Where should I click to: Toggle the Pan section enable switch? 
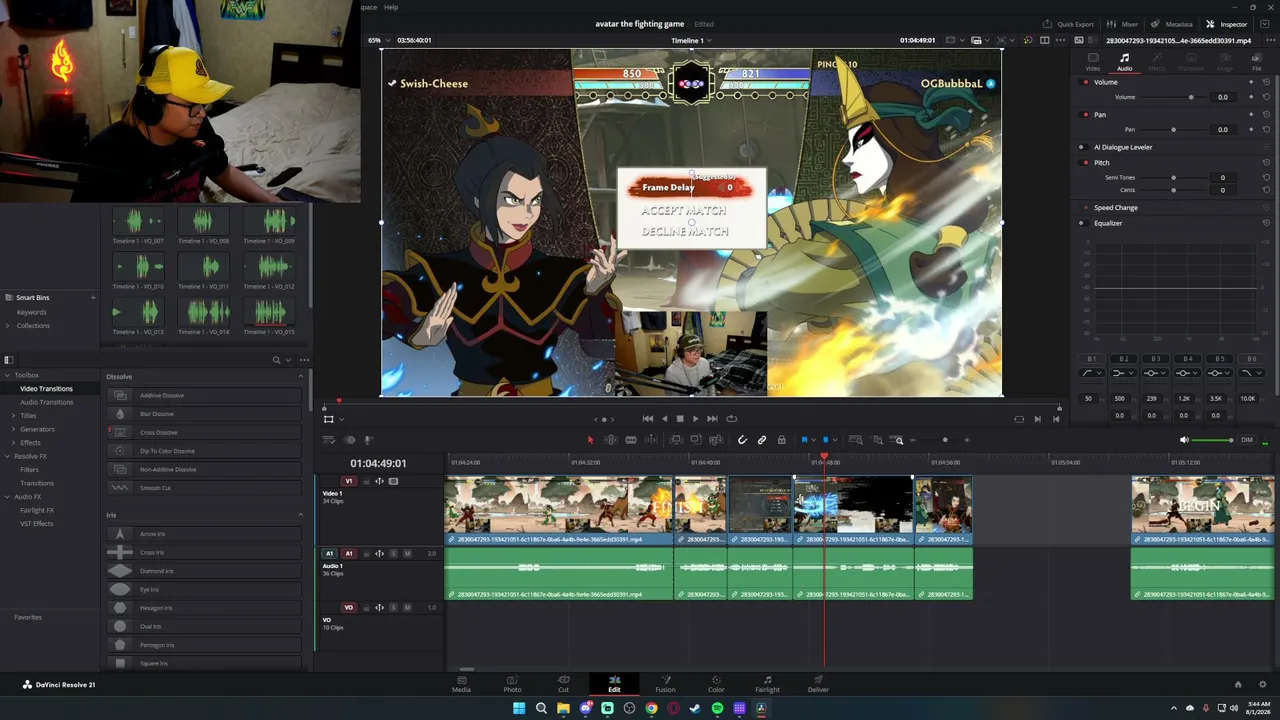[1086, 115]
